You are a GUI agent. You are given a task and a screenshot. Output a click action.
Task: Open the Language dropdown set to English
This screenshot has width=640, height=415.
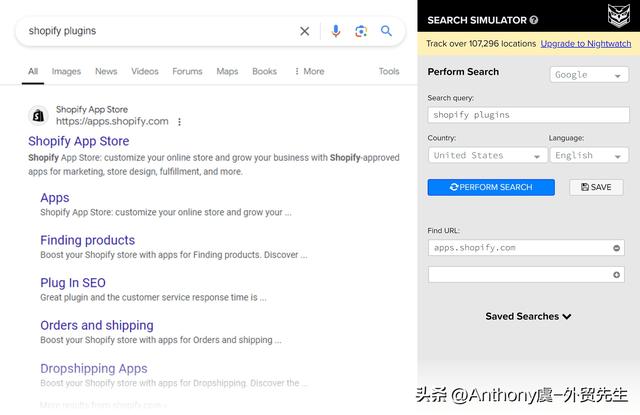tap(589, 155)
